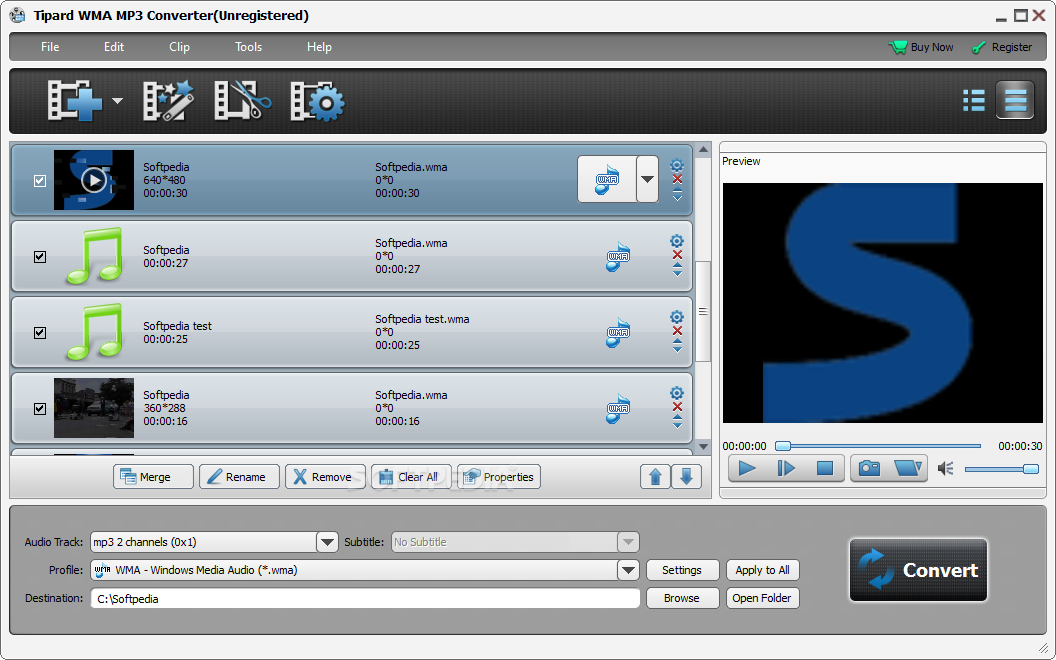Click the Open Folder button
This screenshot has height=660, width=1056.
click(x=762, y=598)
